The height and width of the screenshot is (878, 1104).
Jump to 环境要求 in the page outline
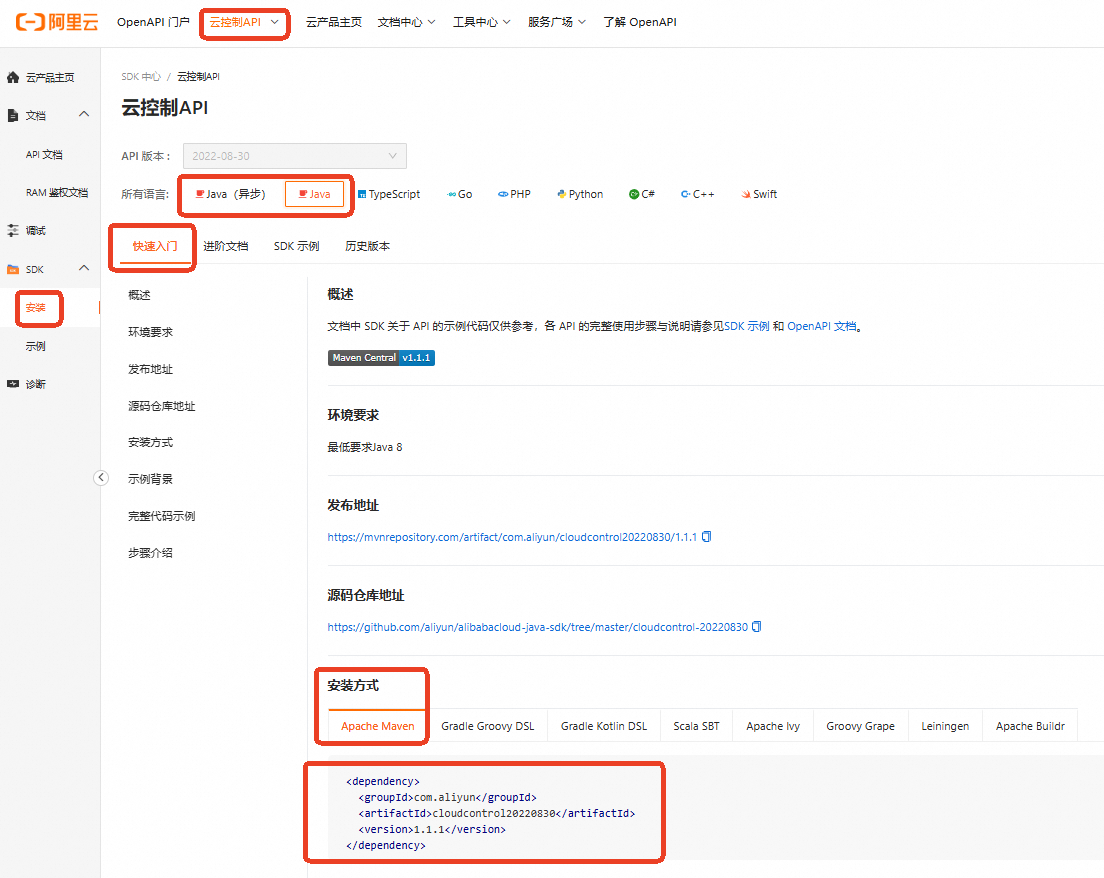click(x=151, y=332)
